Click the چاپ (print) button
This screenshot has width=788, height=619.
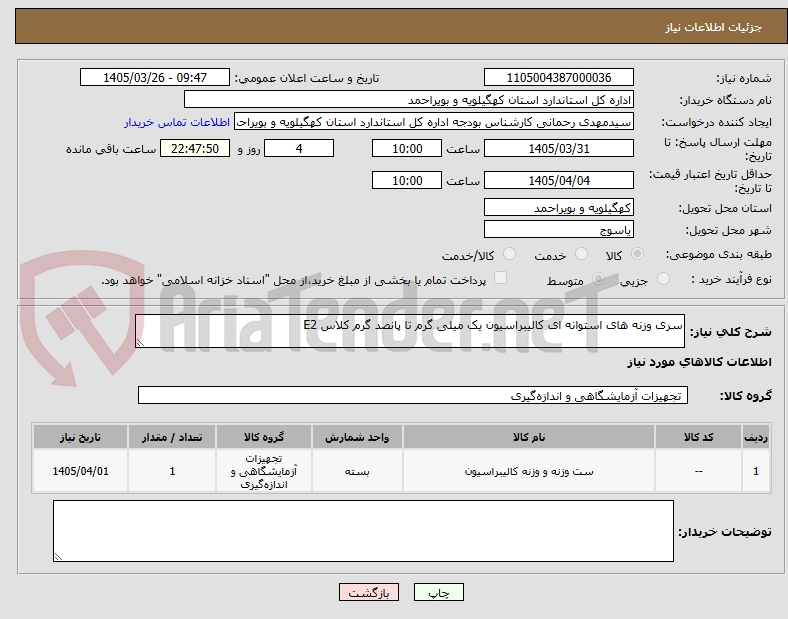click(438, 592)
